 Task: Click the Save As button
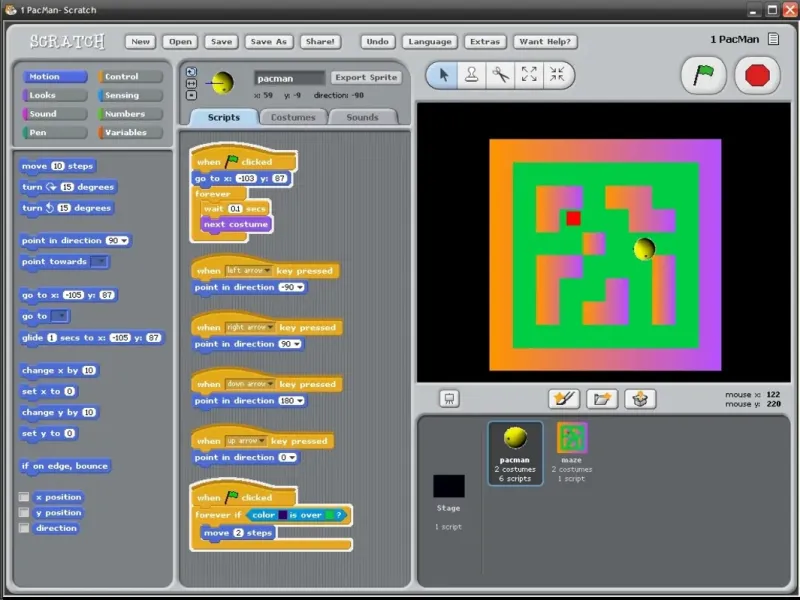[x=269, y=42]
